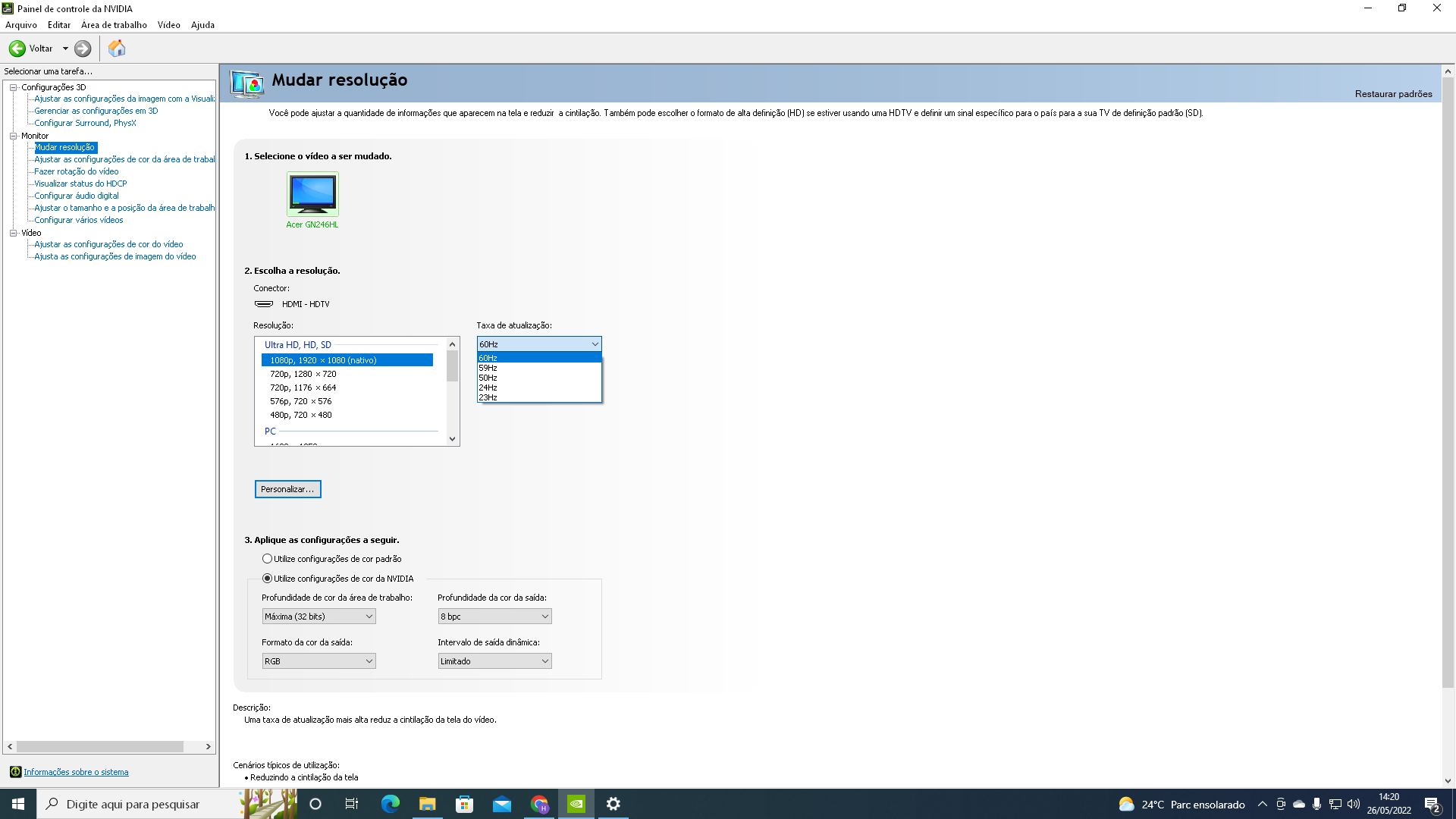Choose 59Hz in the refresh rate list

tap(539, 368)
